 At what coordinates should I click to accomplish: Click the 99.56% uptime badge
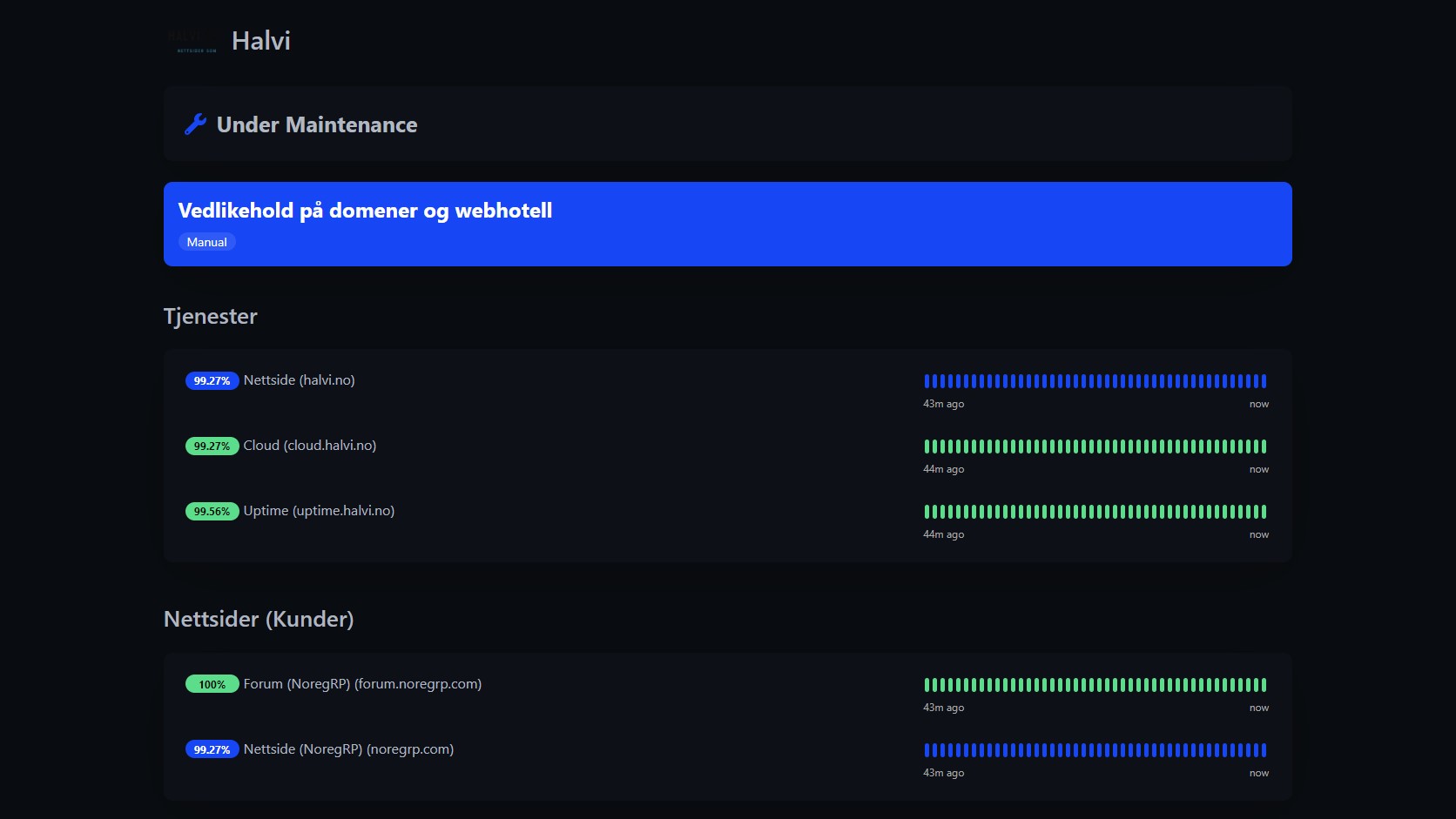[x=212, y=512]
